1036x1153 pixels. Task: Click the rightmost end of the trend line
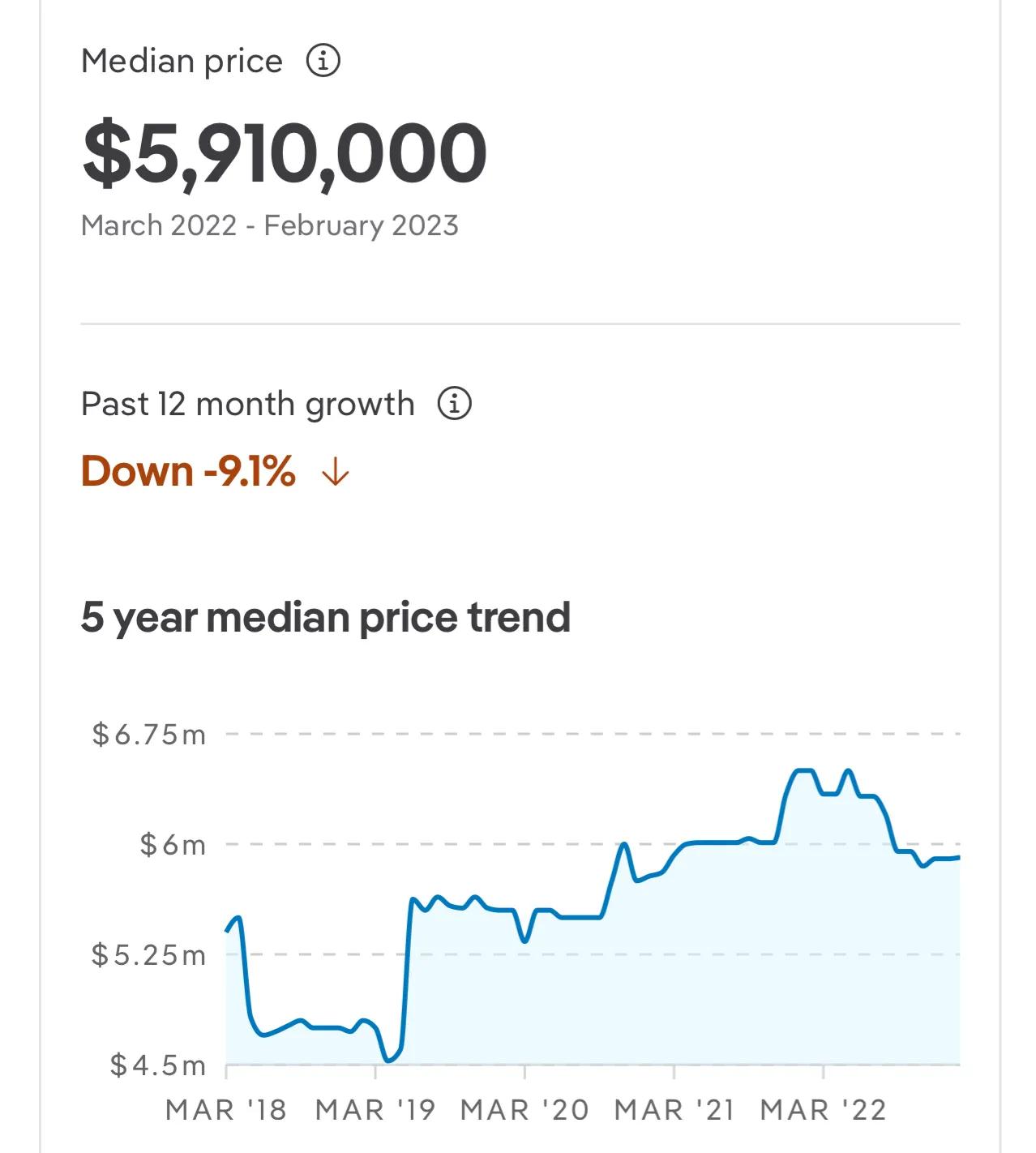(959, 857)
